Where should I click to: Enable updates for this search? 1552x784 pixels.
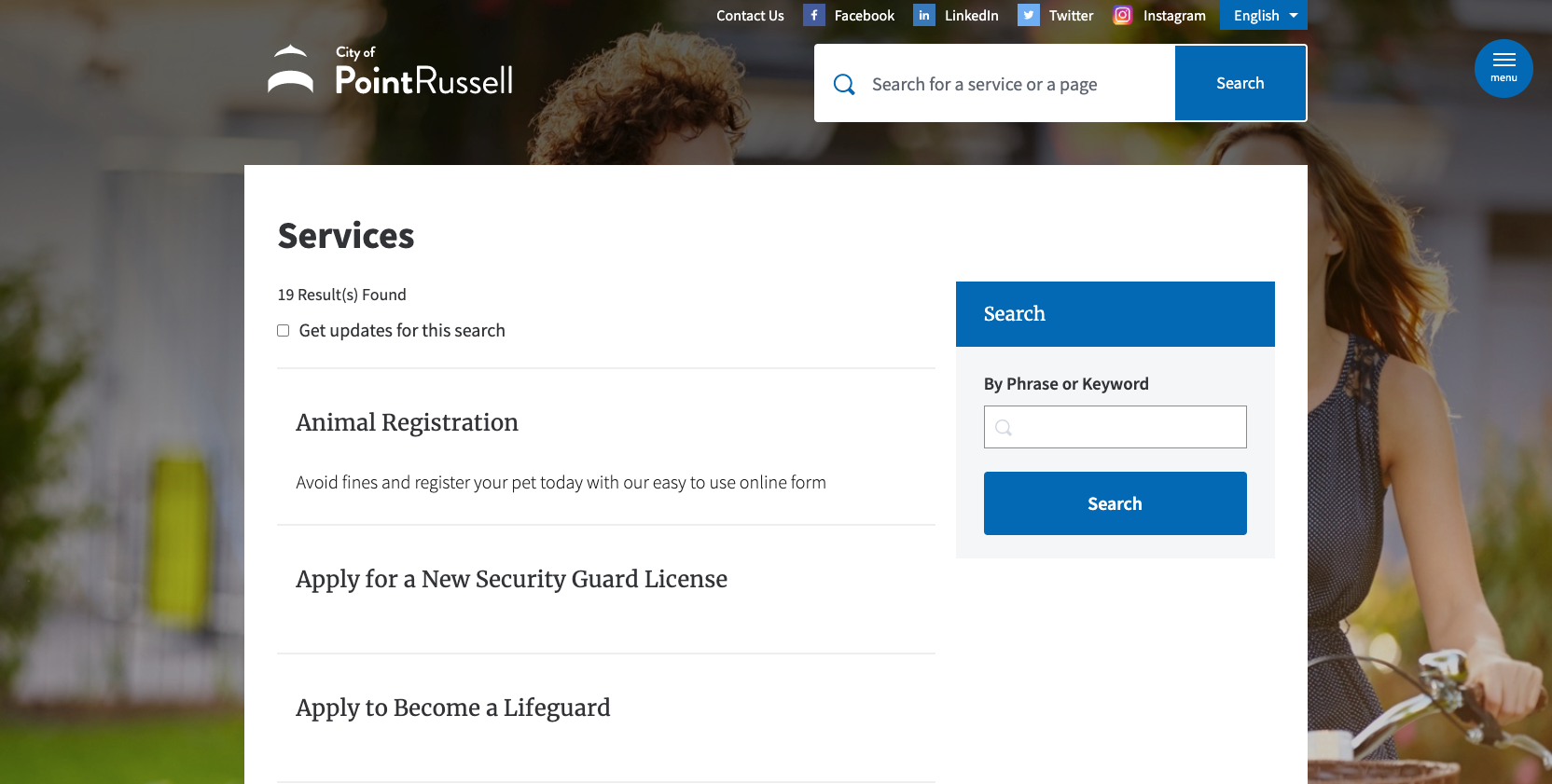click(x=283, y=330)
